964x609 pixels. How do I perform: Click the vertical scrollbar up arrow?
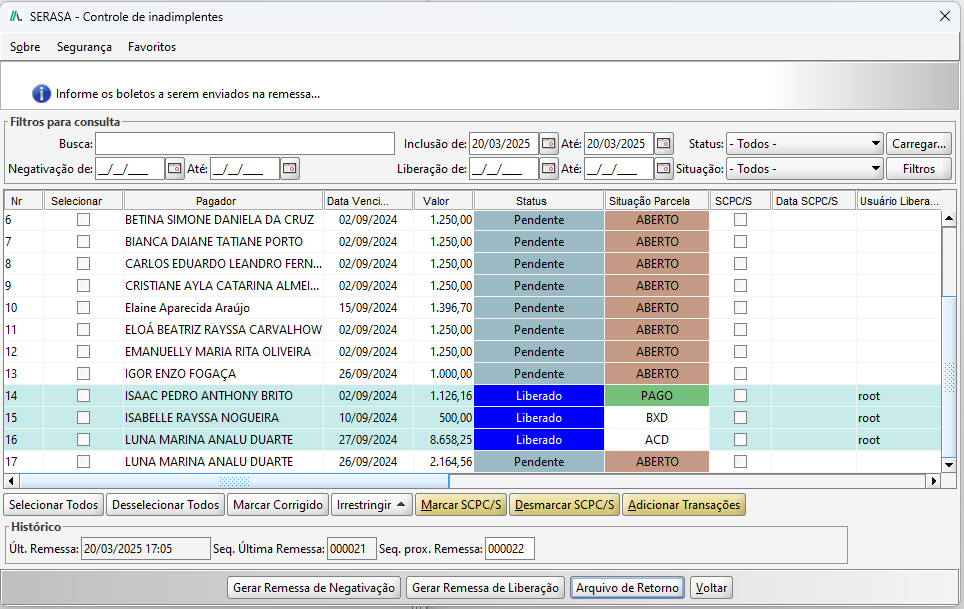point(949,218)
